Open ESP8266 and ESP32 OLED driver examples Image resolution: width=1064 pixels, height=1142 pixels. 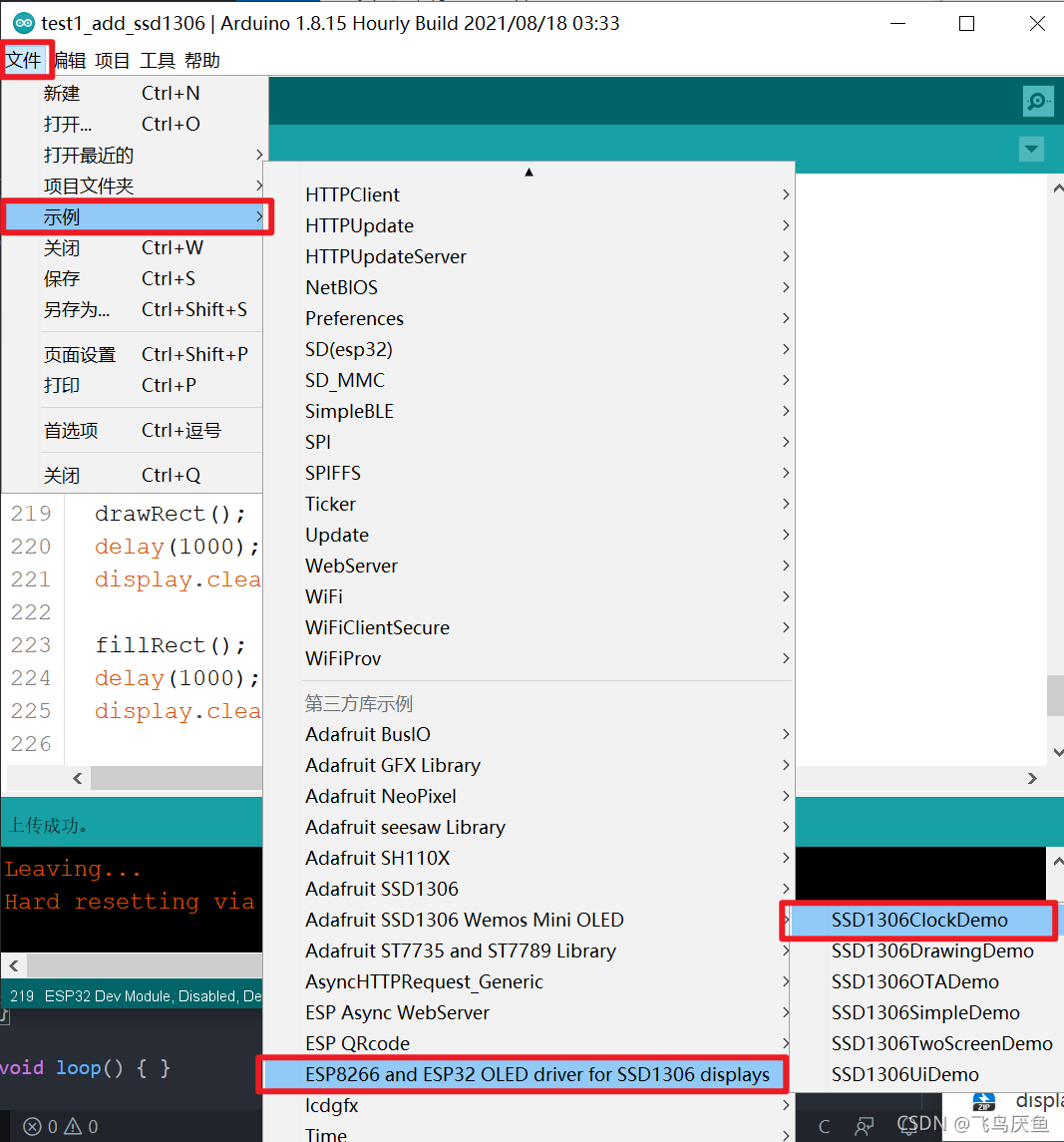[x=523, y=1075]
